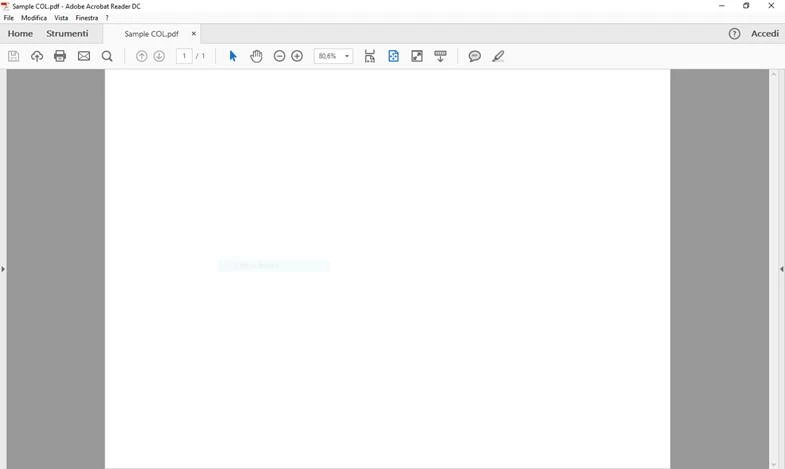
Task: Click the fit-width scrolling icon
Action: [x=369, y=56]
